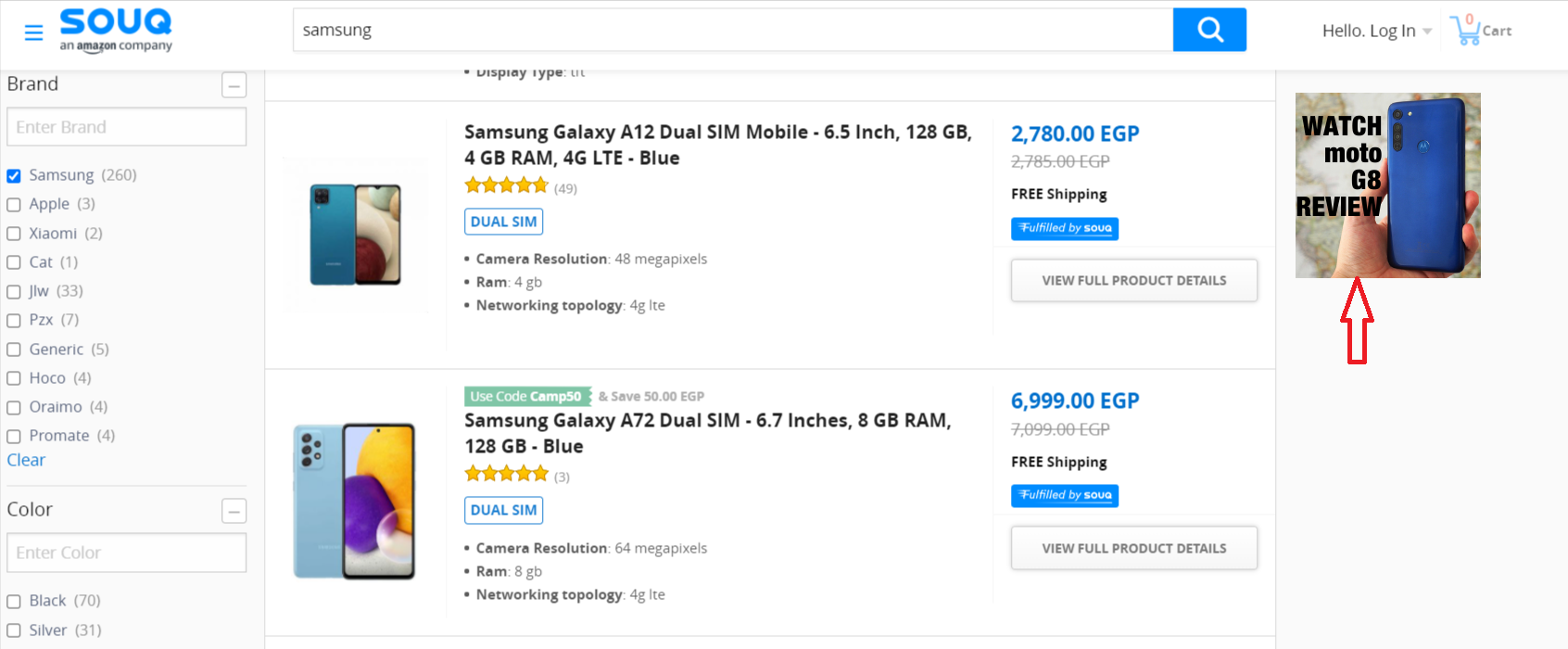1568x649 pixels.
Task: Click the Use Code Camp50 promo tag
Action: (x=526, y=396)
